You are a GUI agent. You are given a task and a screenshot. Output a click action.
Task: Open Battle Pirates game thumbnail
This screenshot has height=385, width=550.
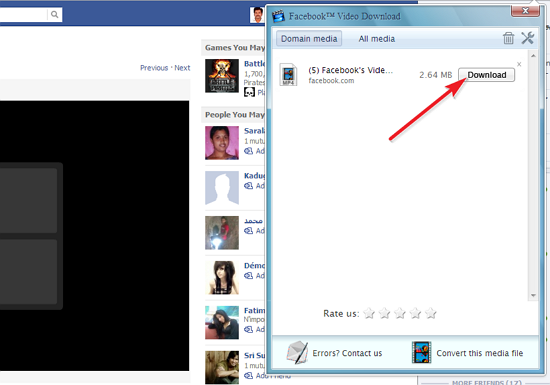tap(222, 76)
